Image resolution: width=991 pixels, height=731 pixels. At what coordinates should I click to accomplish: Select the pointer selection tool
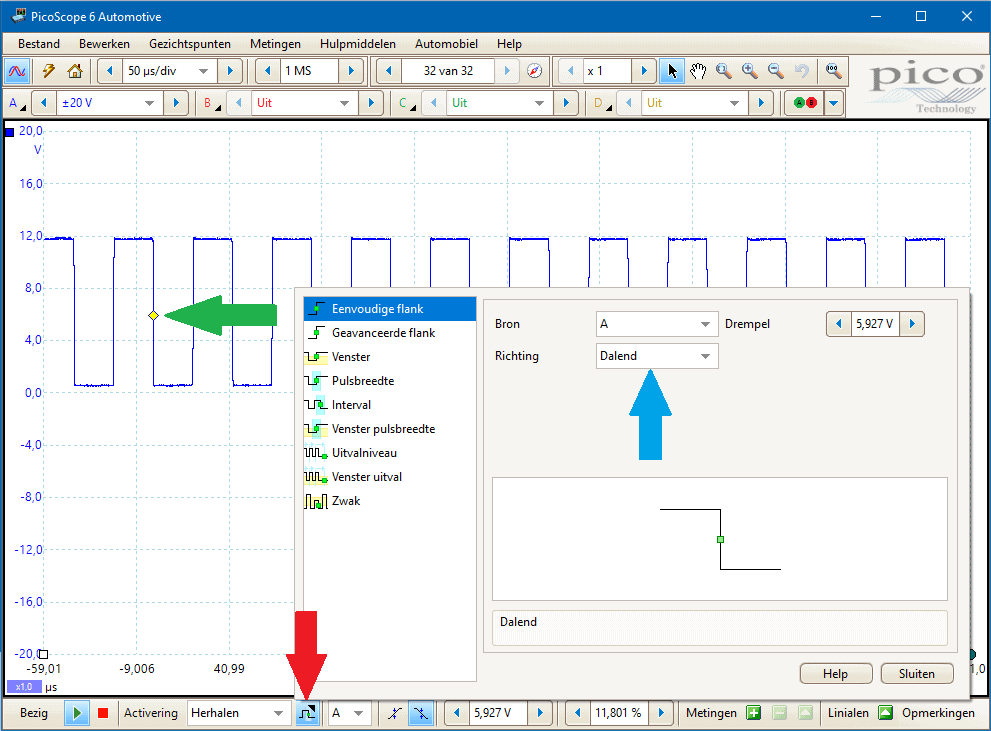(x=672, y=71)
